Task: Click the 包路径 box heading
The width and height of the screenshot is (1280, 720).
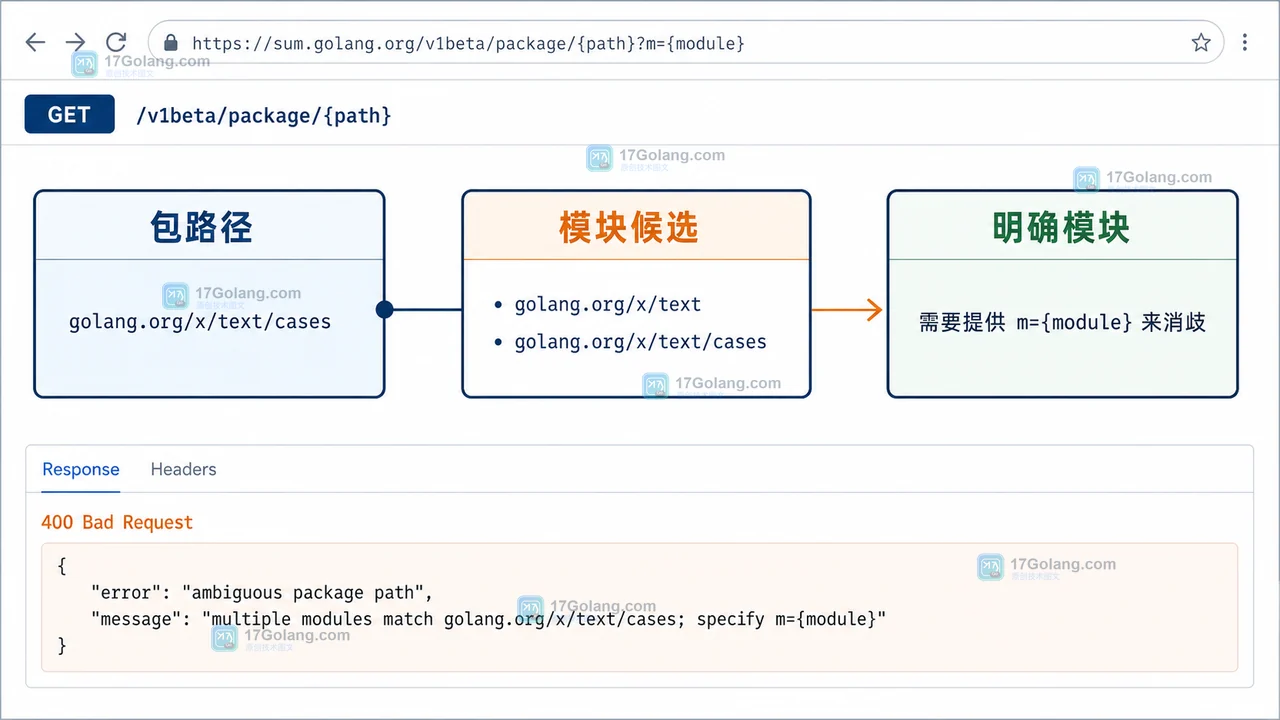Action: pos(201,227)
